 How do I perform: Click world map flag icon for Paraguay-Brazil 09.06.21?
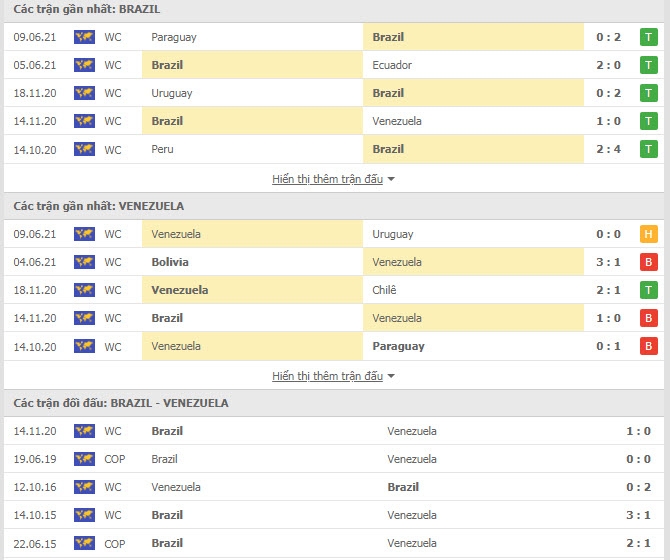84,37
